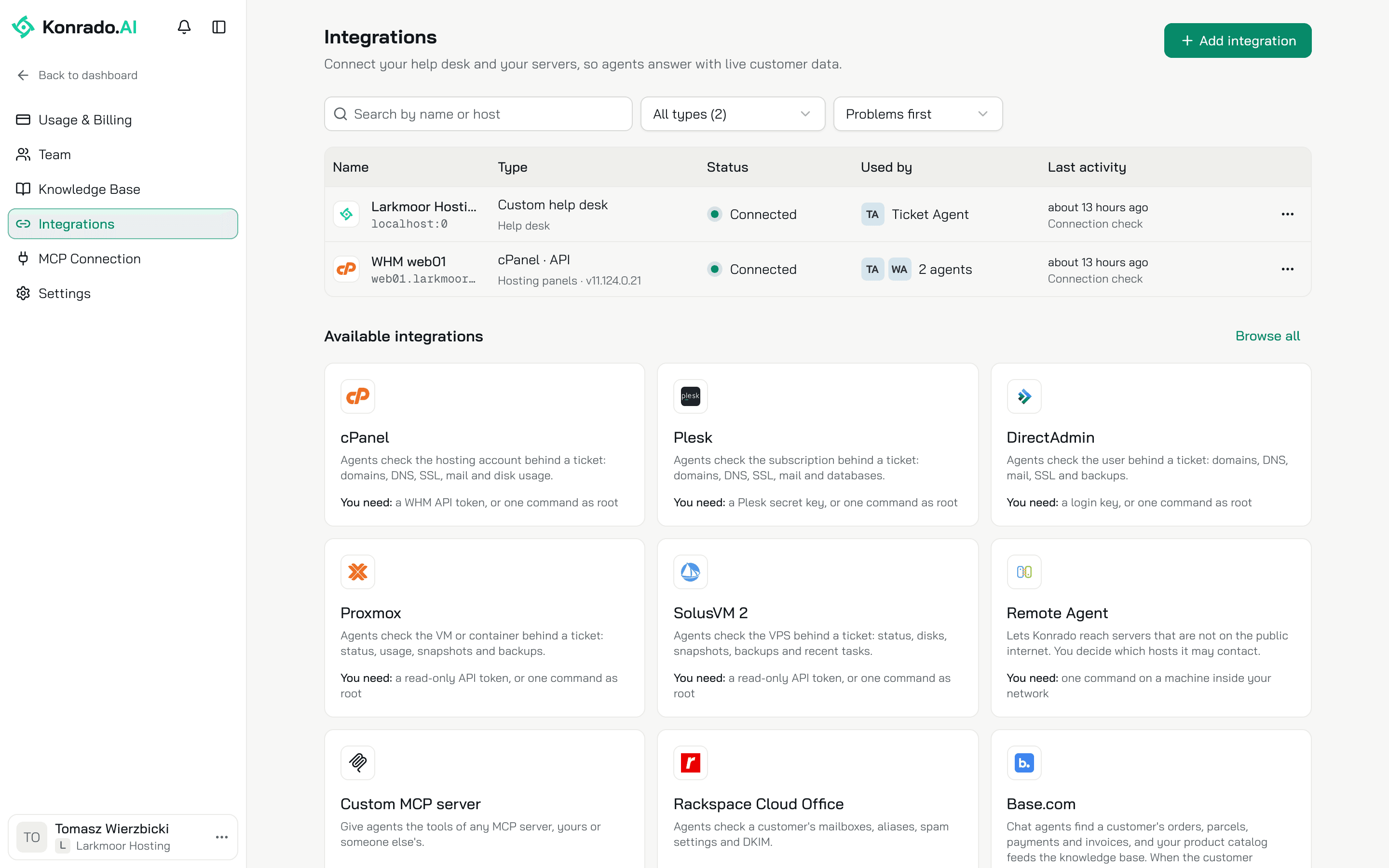Viewport: 1389px width, 868px height.
Task: Open the All types (2) filter dropdown
Action: pyautogui.click(x=733, y=114)
